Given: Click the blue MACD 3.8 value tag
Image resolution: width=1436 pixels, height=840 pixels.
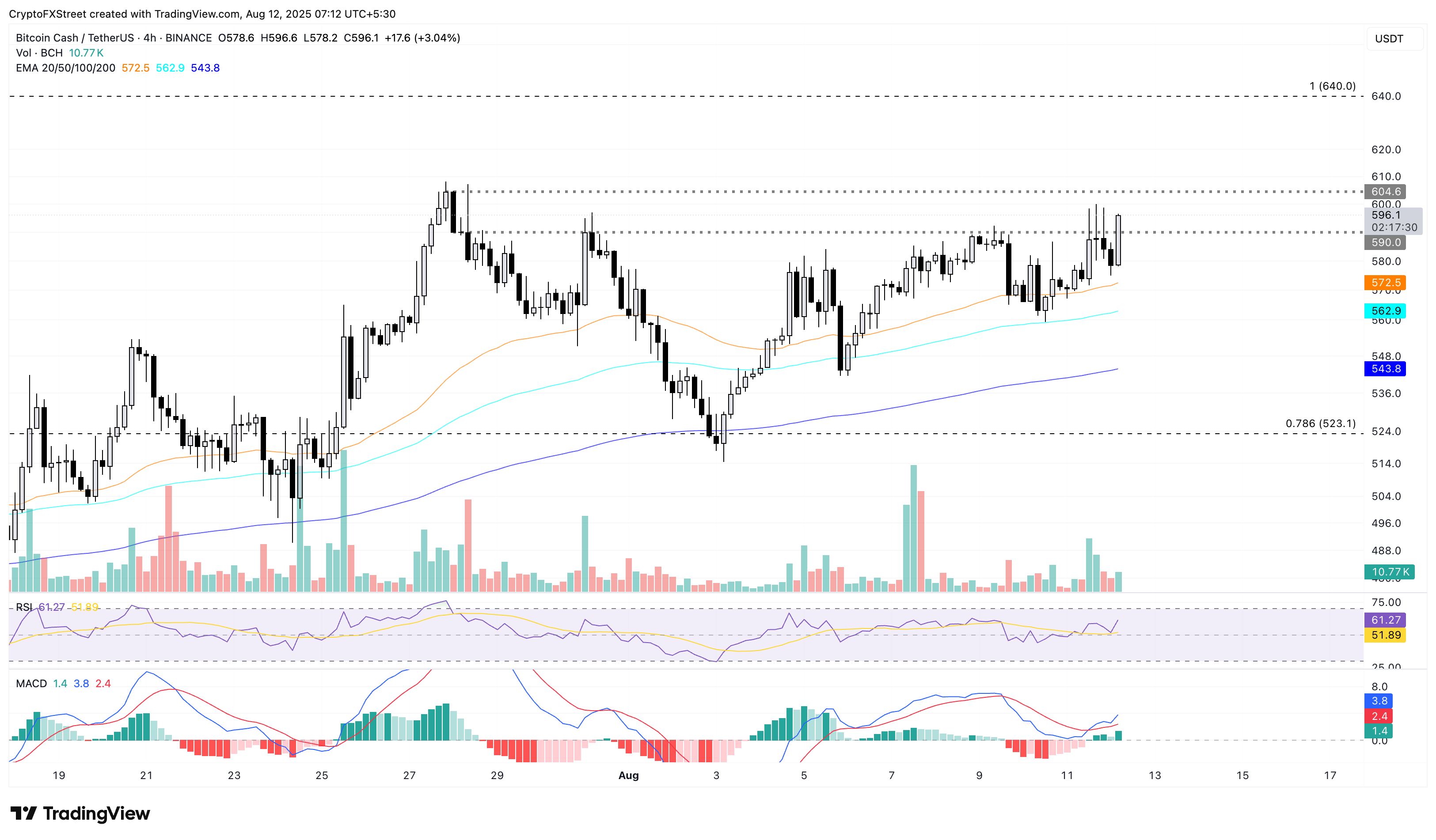Looking at the screenshot, I should tap(1379, 700).
